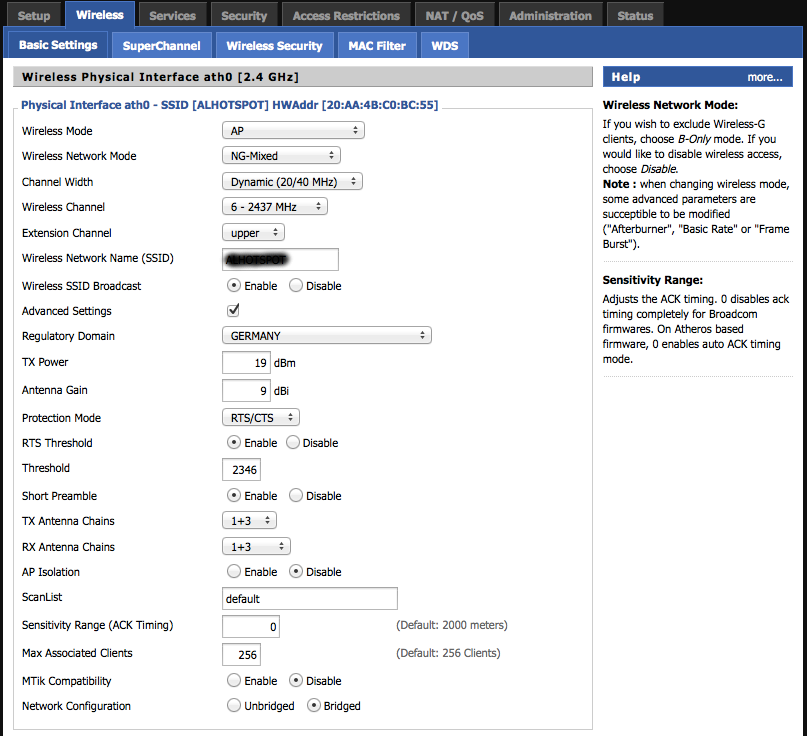Open the Protection Mode dropdown
807x736 pixels.
pyautogui.click(x=260, y=418)
